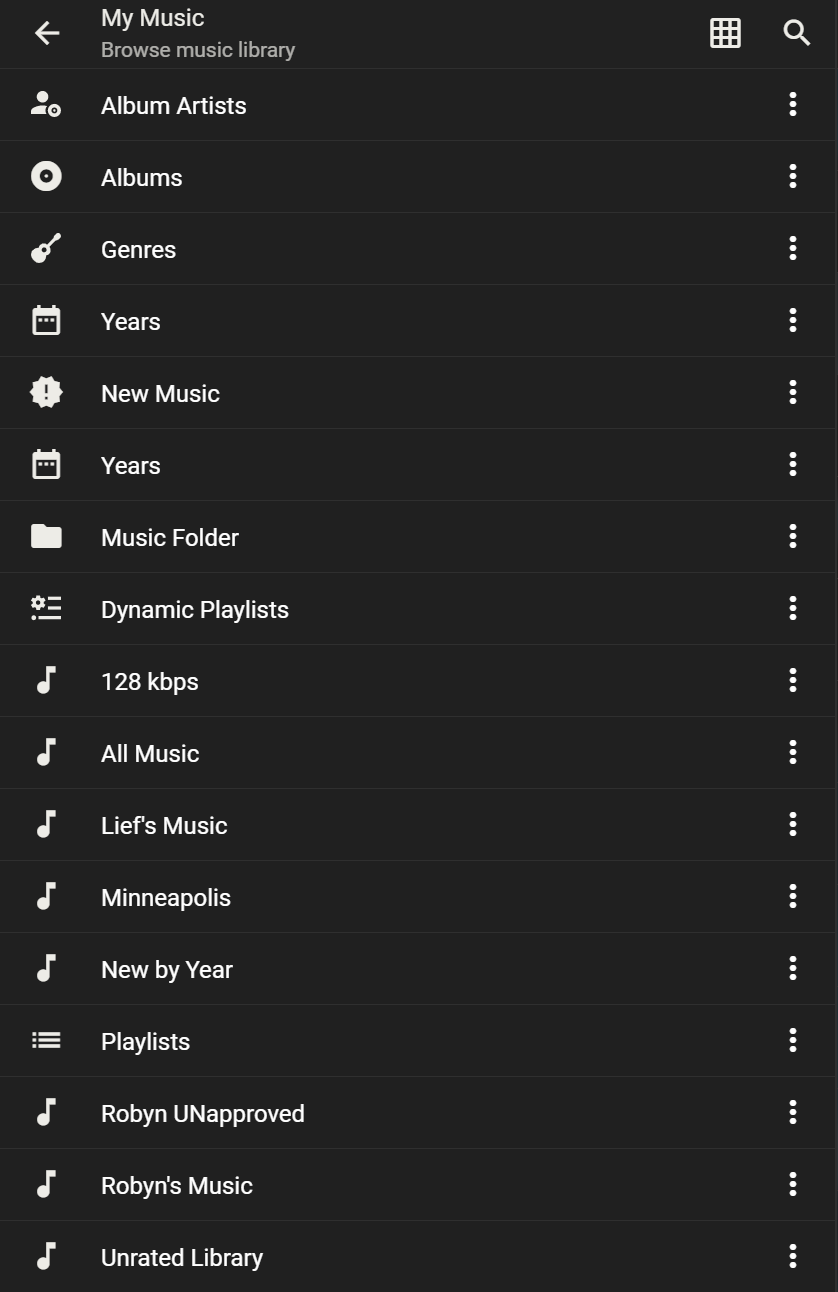This screenshot has height=1292, width=838.
Task: Open the search icon
Action: coord(796,33)
